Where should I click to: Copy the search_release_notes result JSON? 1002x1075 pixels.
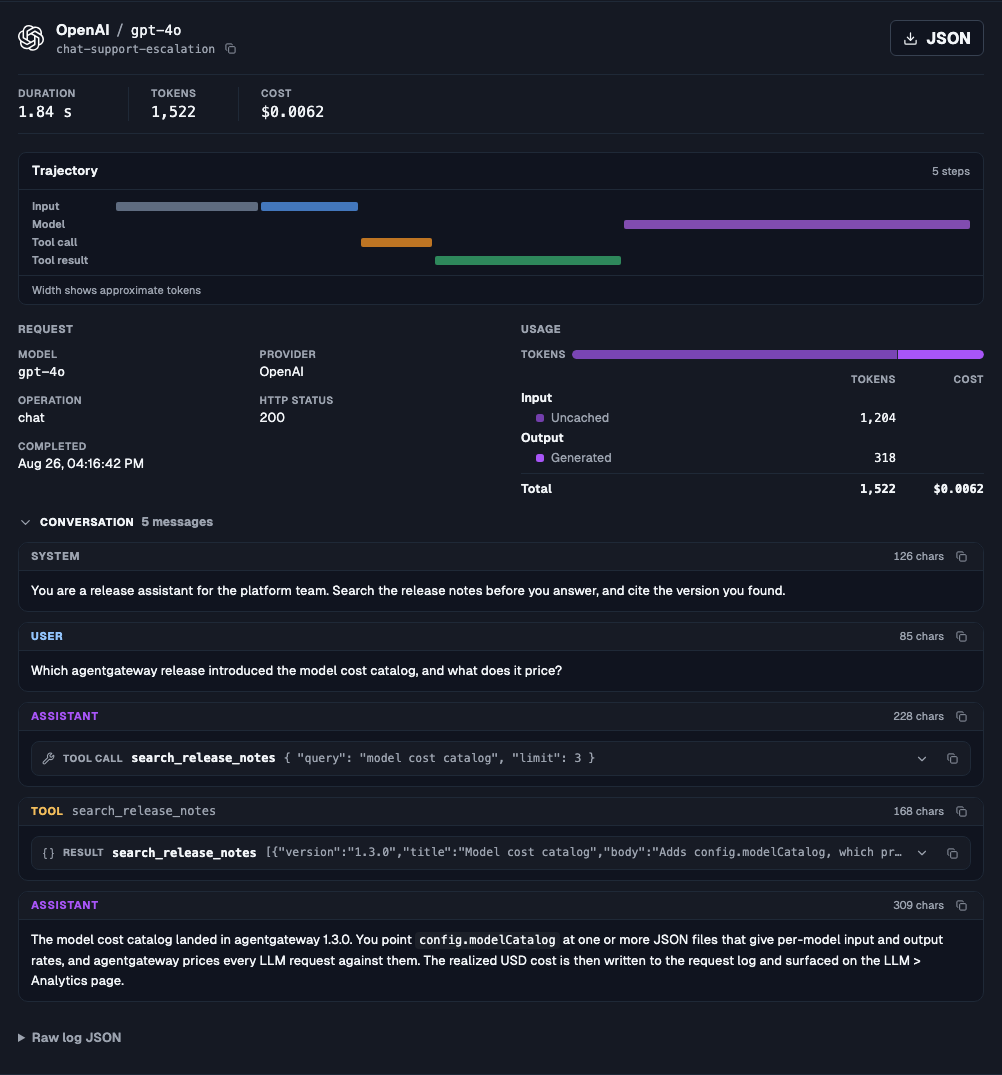point(952,854)
